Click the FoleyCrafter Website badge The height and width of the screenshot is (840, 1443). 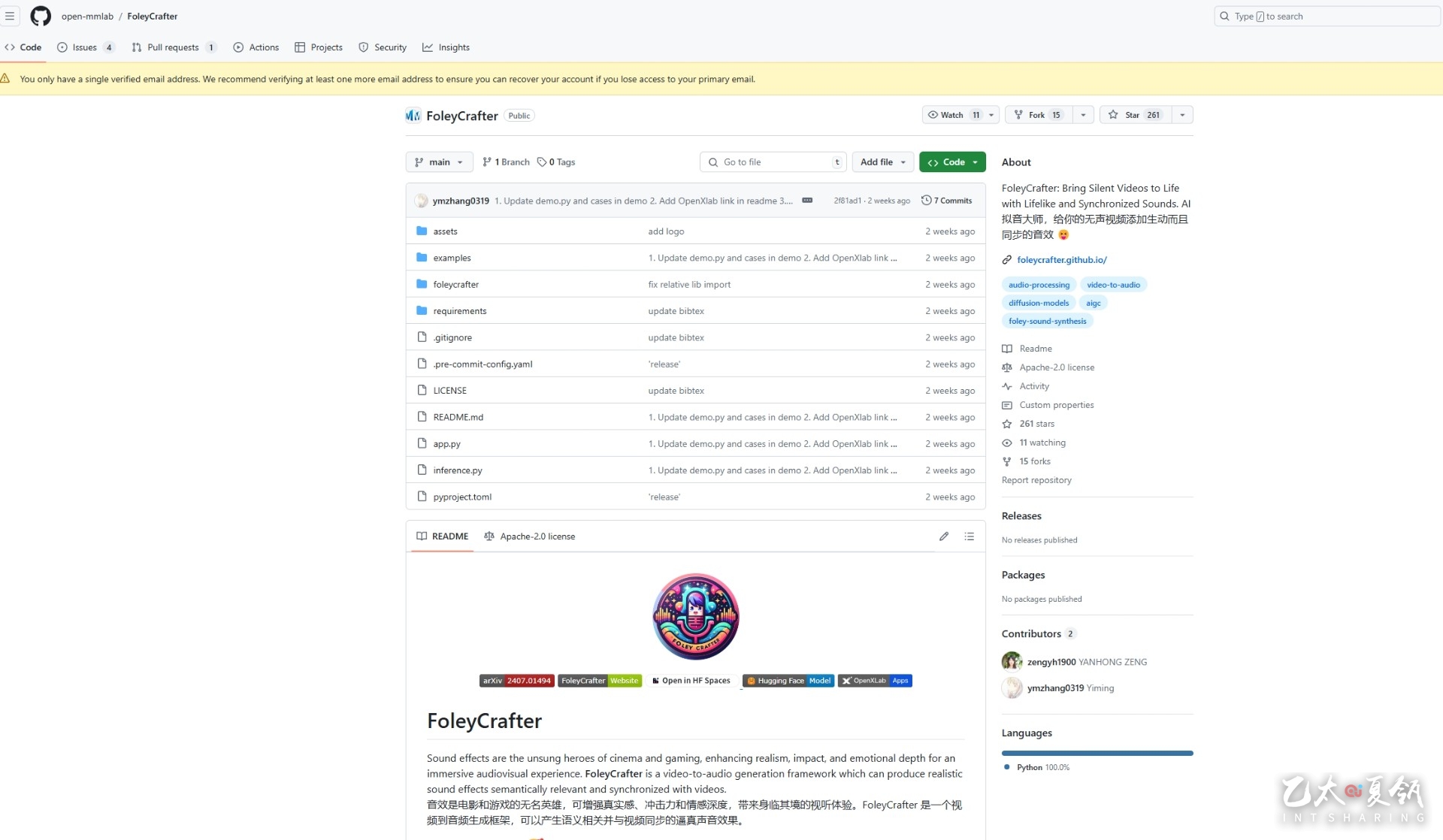[x=600, y=681]
